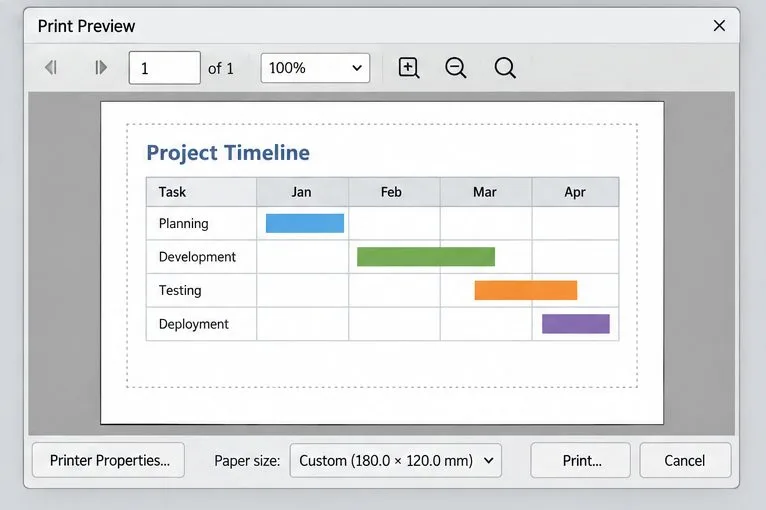Click the green Development bar
The width and height of the screenshot is (766, 510).
click(x=426, y=256)
